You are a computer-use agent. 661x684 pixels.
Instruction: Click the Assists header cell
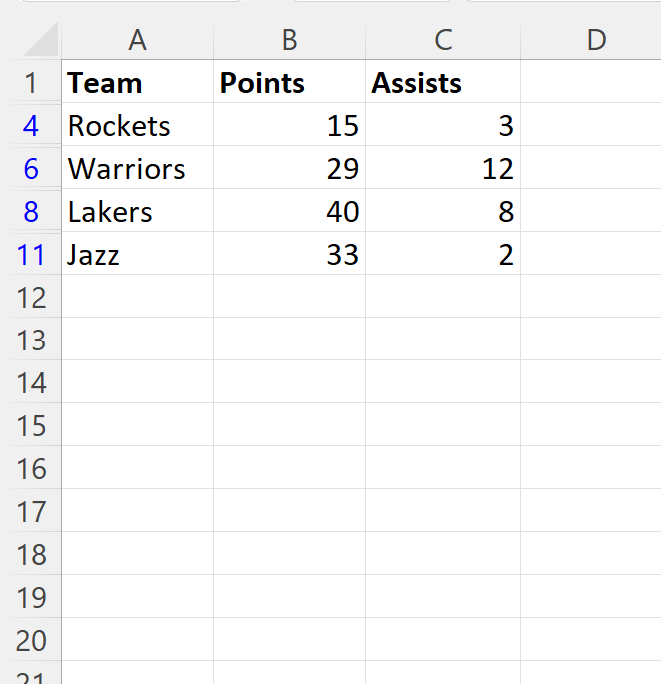442,83
